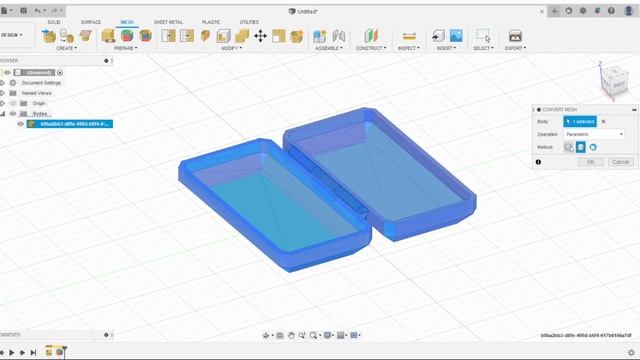Click the Convert Mesh icon in Modify group
Image resolution: width=640 pixels, height=360 pixels.
click(x=297, y=36)
